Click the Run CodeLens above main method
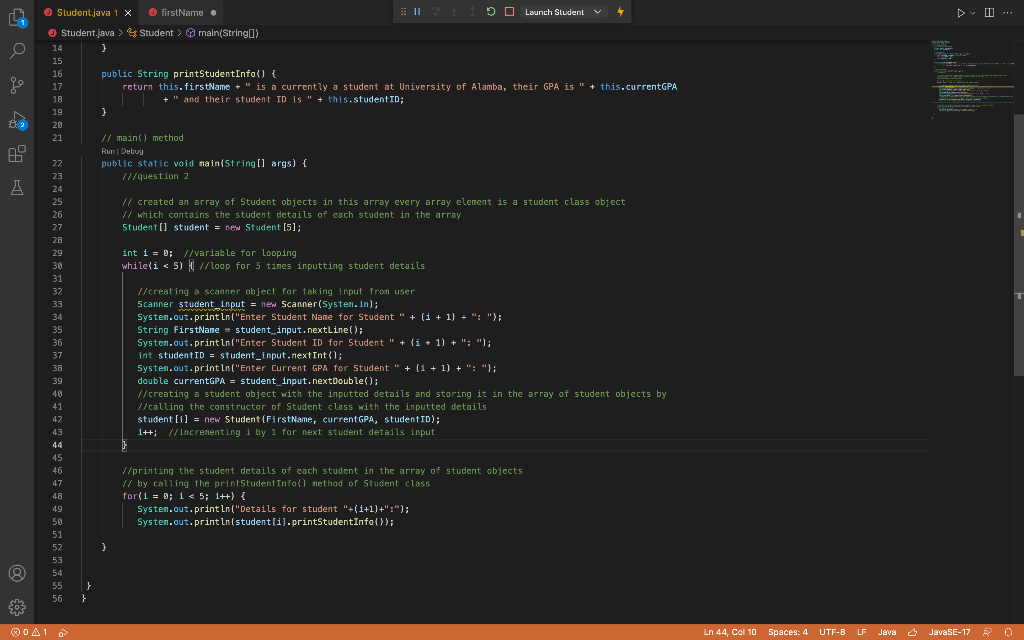The image size is (1024, 640). pos(108,151)
